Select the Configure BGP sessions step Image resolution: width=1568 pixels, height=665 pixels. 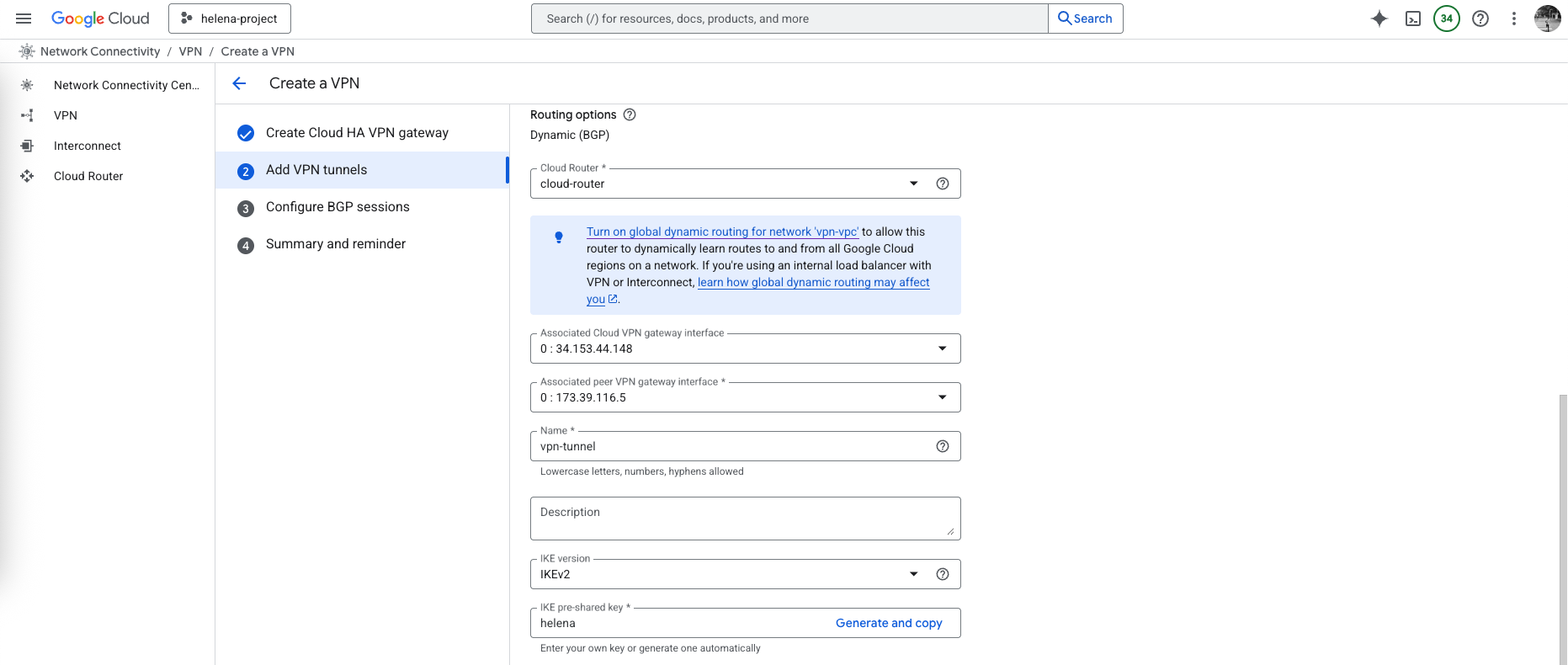[x=338, y=207]
